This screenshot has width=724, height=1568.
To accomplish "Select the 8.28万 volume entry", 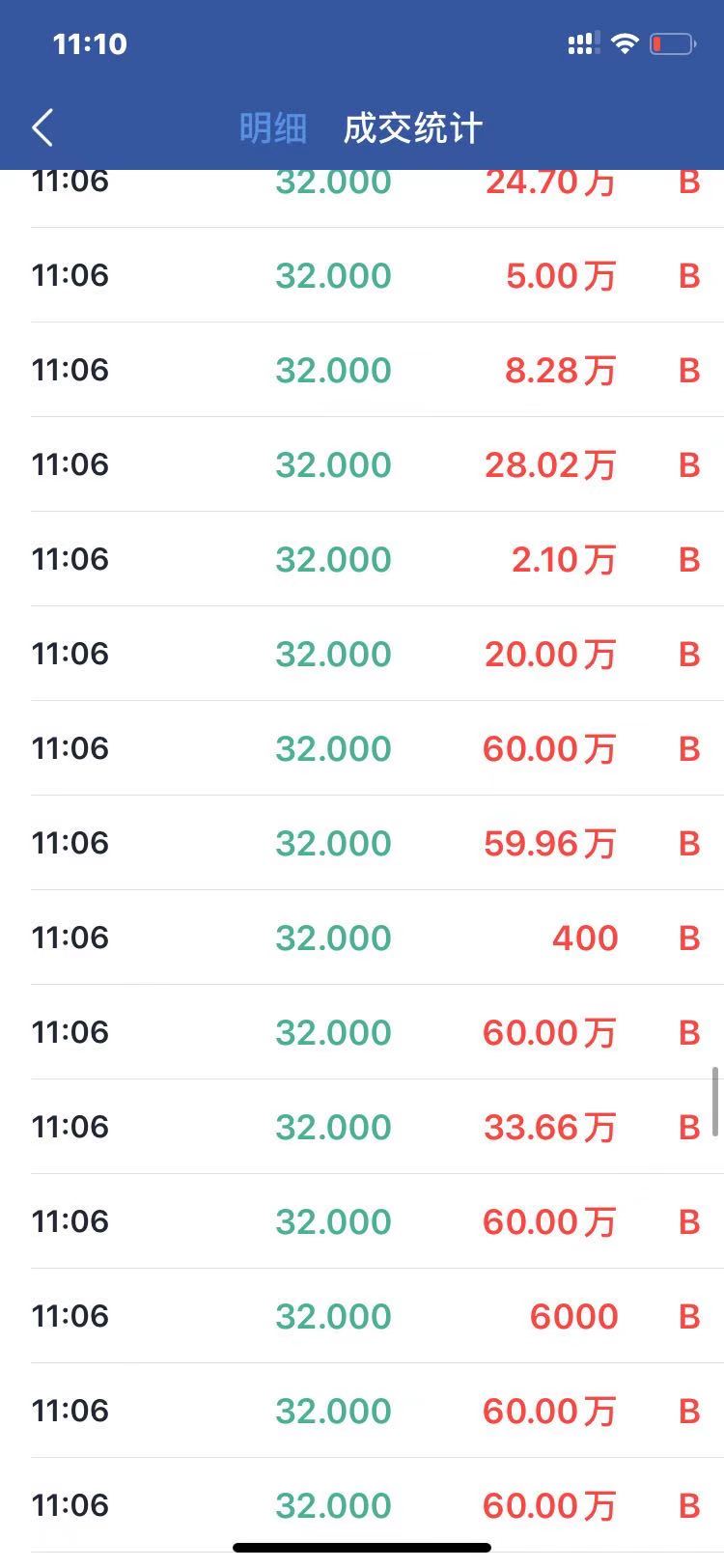I will 560,370.
